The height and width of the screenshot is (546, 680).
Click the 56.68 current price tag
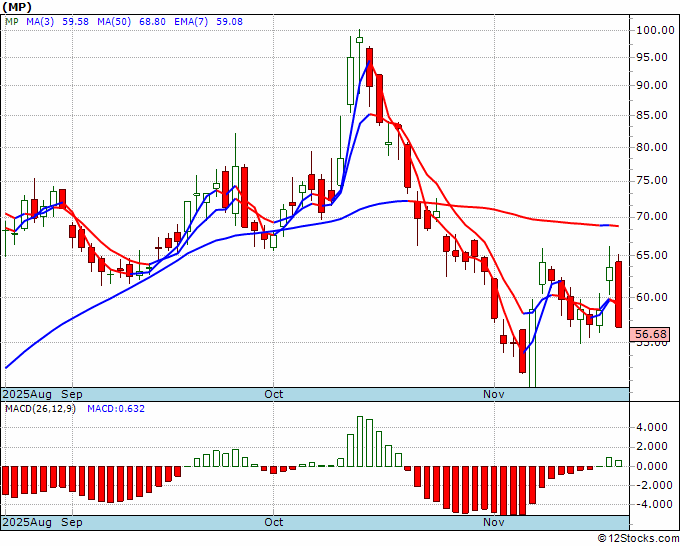click(x=651, y=334)
